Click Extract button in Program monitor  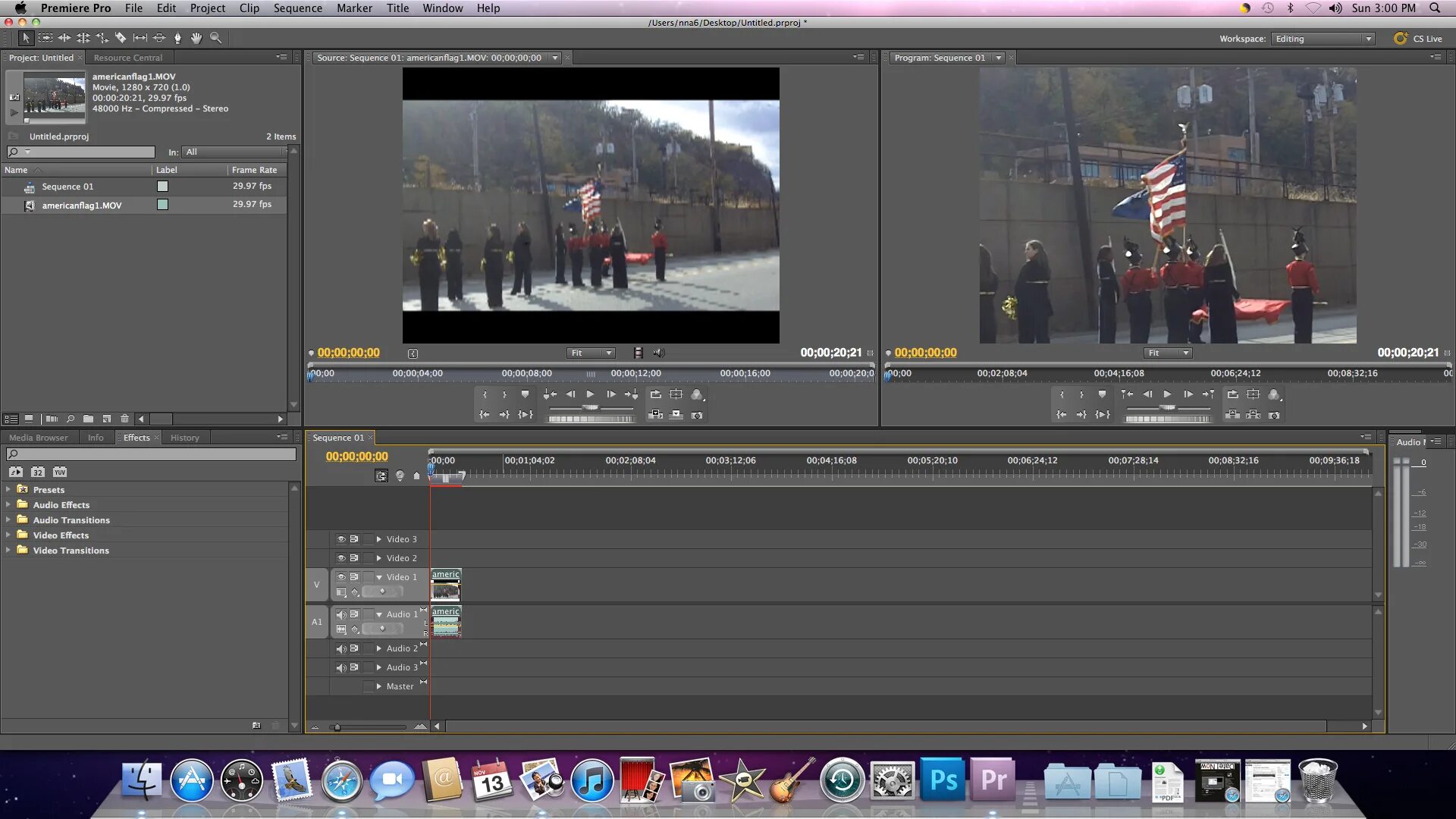1254,415
